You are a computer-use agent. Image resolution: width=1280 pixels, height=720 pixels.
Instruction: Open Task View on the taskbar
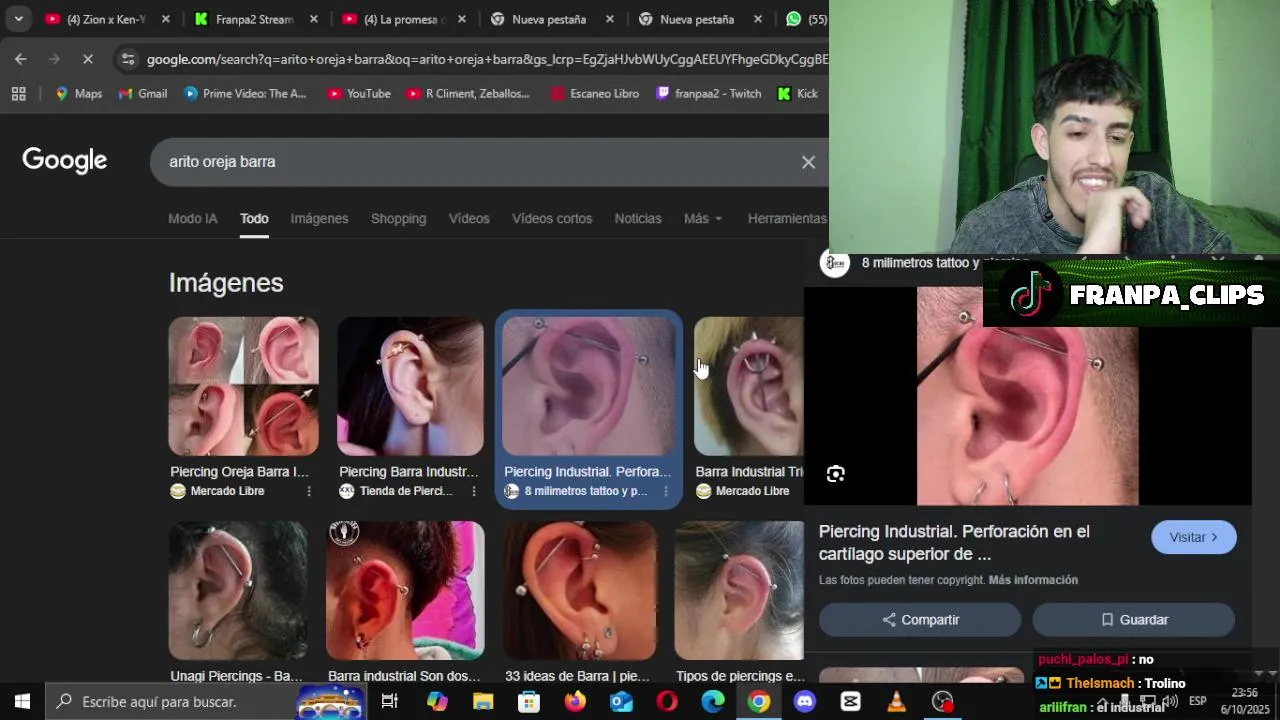pos(390,702)
